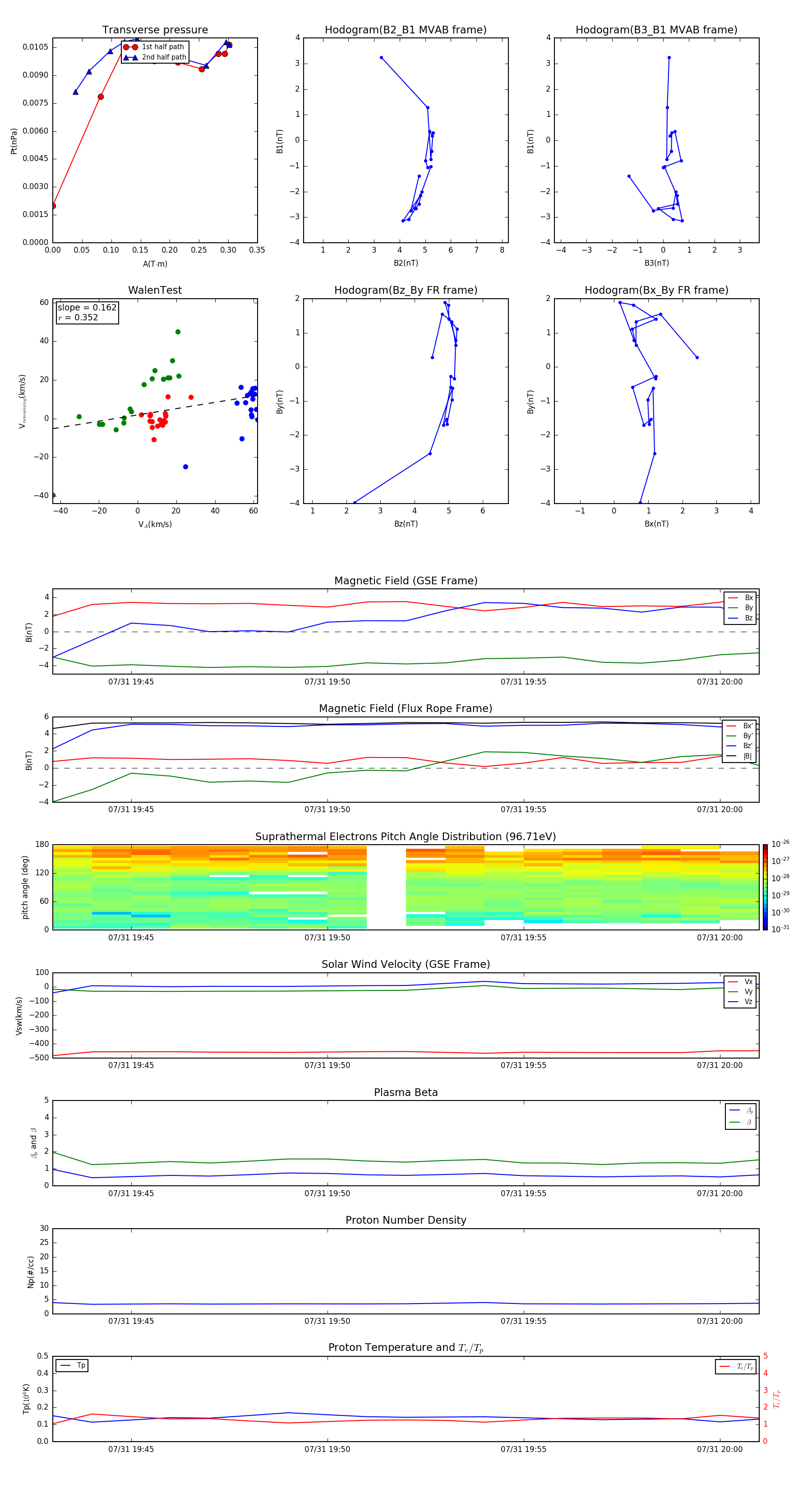
Task: Click '07/31 19:45' tick under GSE magnetic field
Action: [x=131, y=682]
